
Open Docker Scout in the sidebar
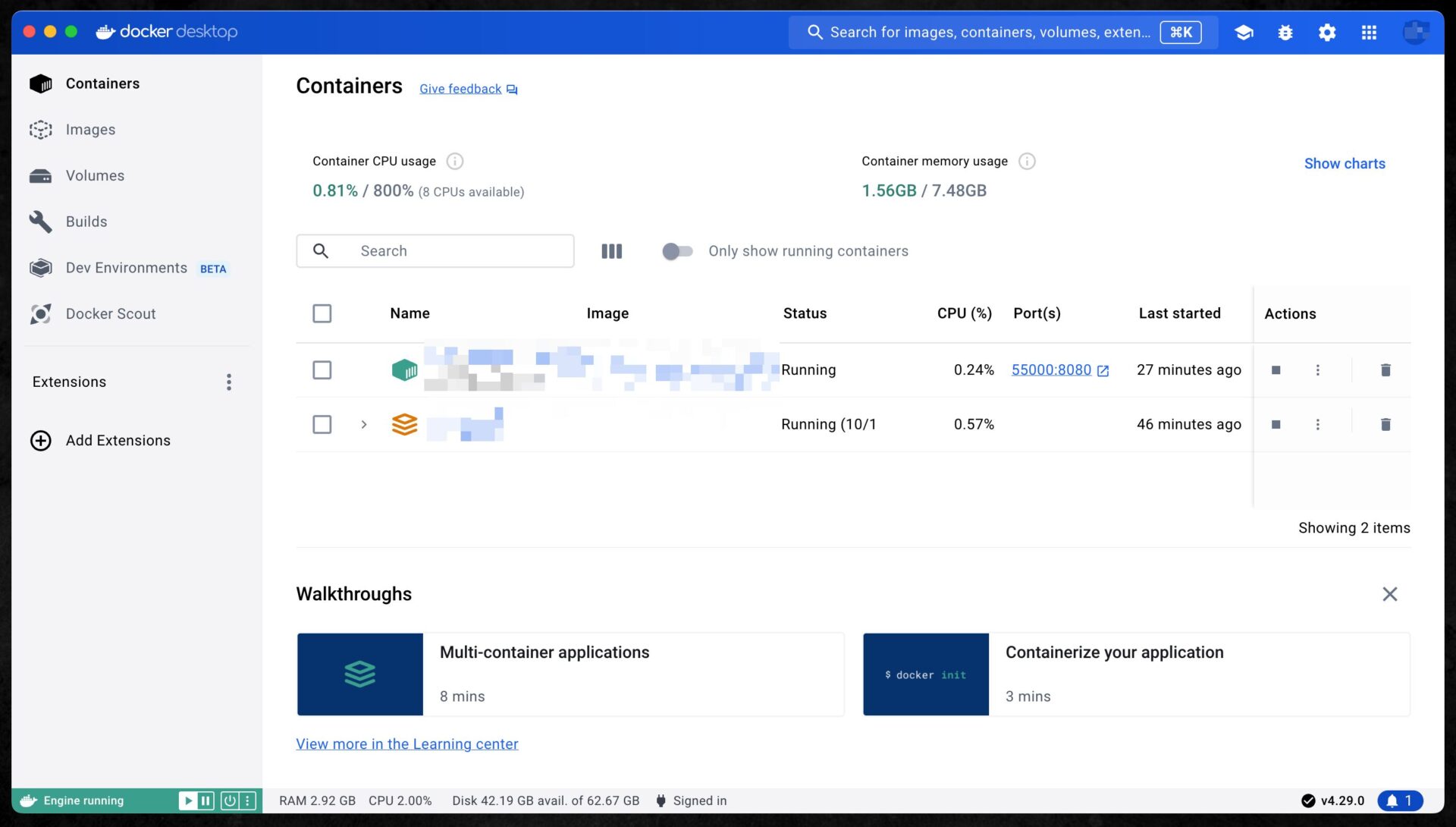point(111,314)
